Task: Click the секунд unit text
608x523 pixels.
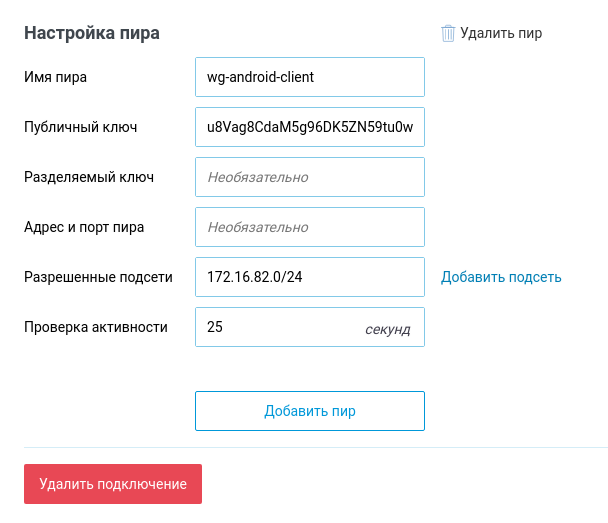Action: (x=388, y=330)
